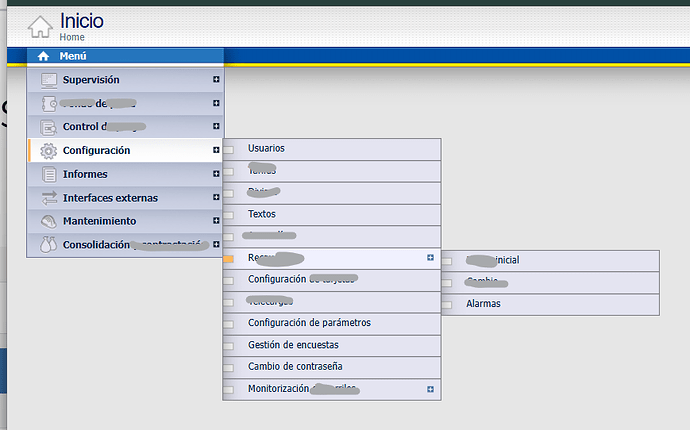Click the Inicio title link
The image size is (690, 430).
click(81, 20)
